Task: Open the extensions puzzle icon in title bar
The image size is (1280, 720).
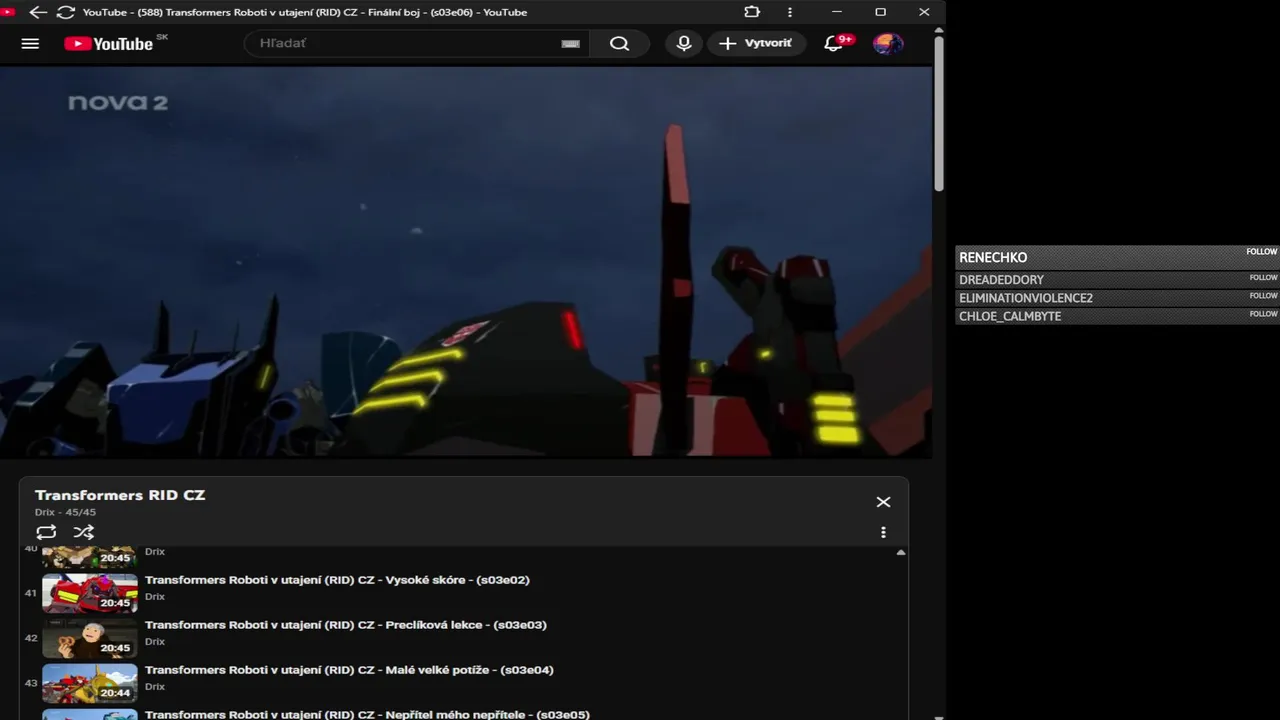Action: coord(752,12)
